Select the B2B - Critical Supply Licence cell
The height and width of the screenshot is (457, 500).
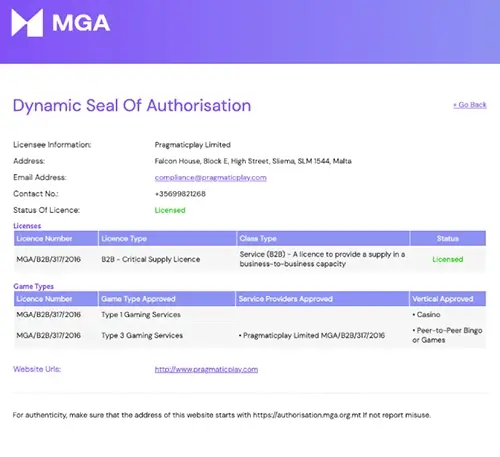click(x=151, y=259)
